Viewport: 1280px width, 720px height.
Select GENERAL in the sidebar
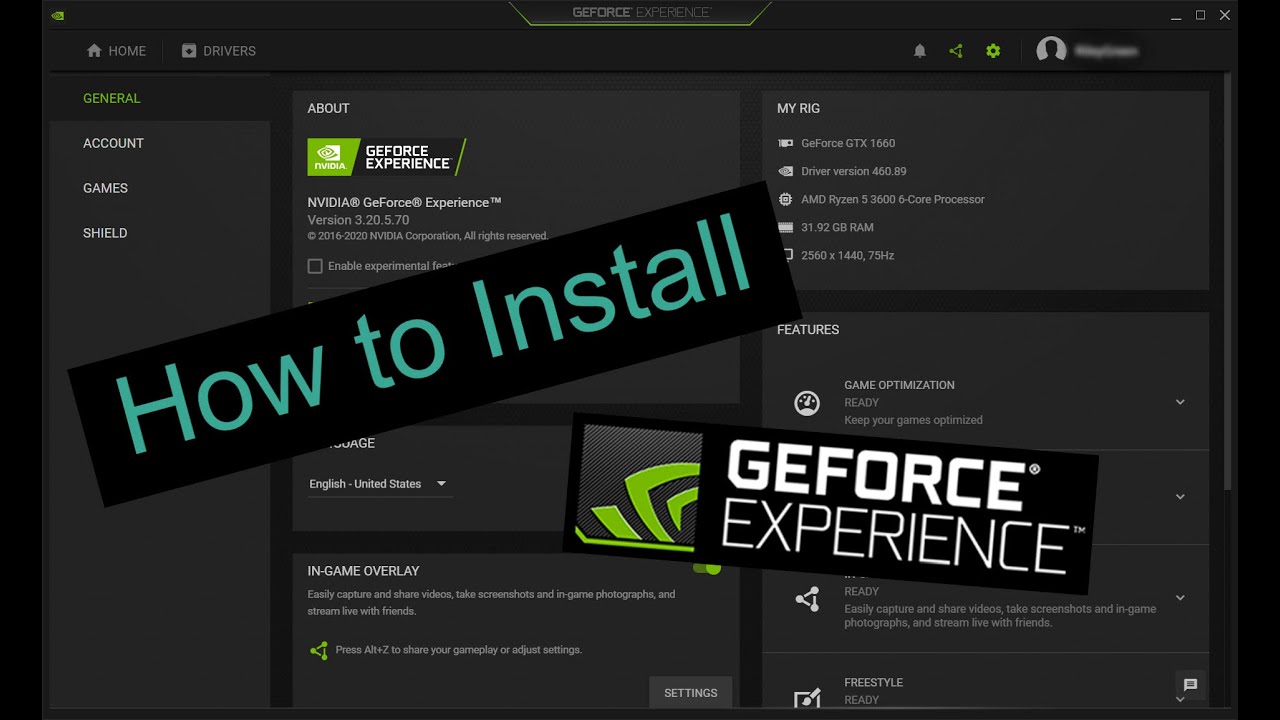[112, 98]
